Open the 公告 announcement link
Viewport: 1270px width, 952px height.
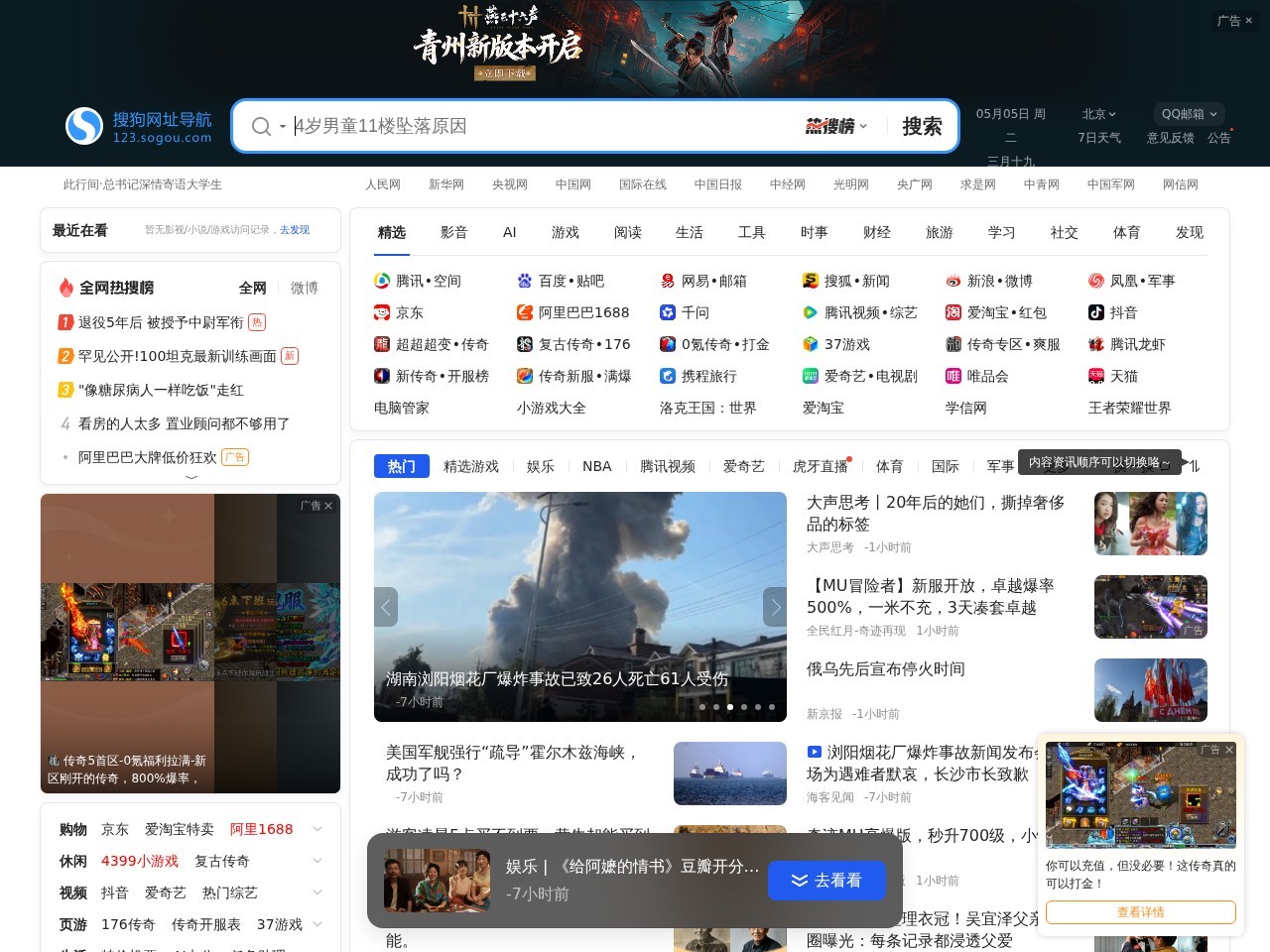[x=1218, y=138]
